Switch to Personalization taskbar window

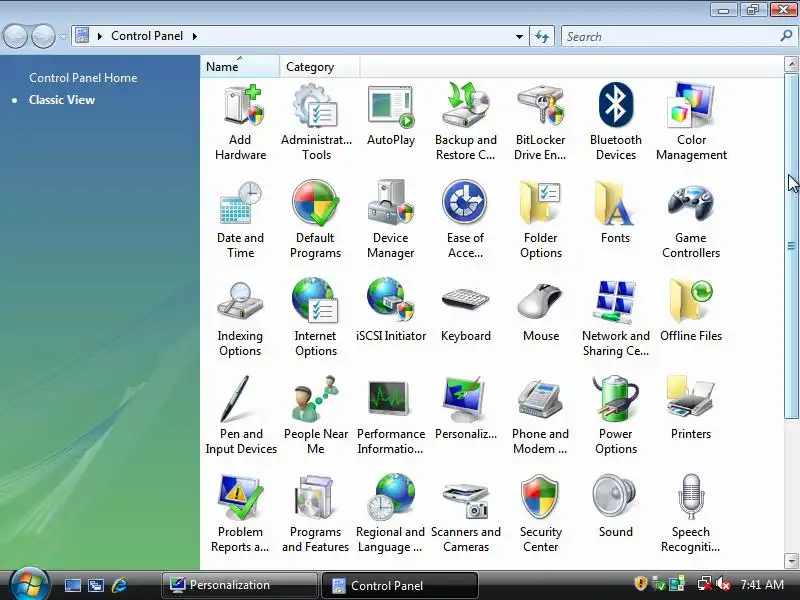240,585
